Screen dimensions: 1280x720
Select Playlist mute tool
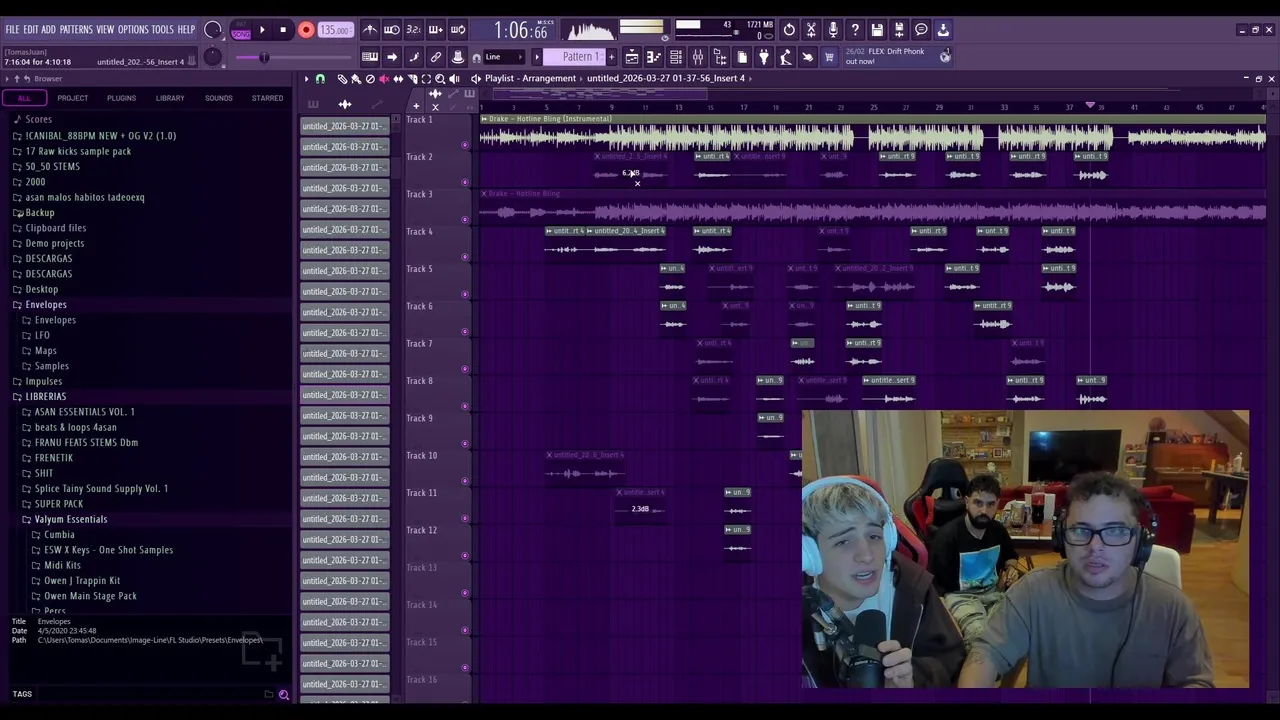384,78
